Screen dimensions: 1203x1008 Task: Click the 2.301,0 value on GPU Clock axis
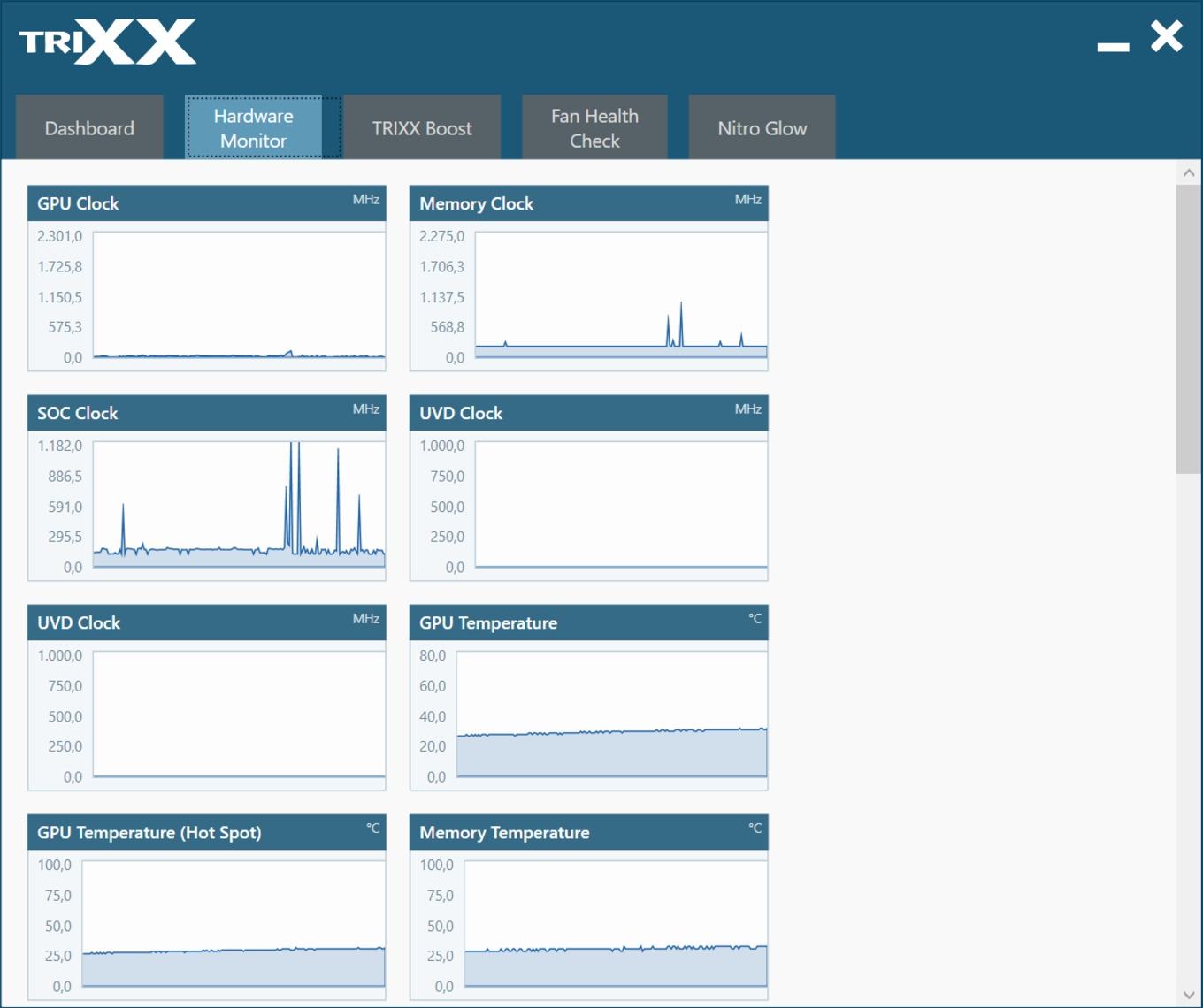[59, 236]
